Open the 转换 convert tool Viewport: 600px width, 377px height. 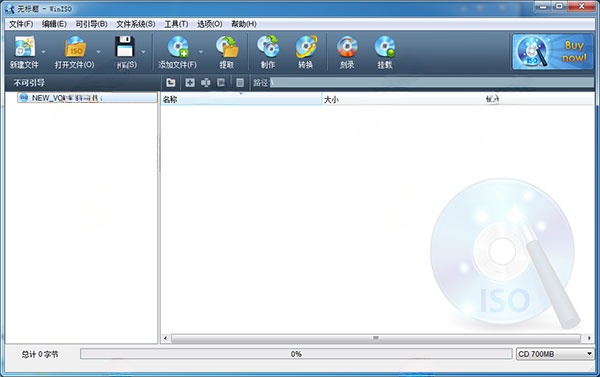pos(306,47)
